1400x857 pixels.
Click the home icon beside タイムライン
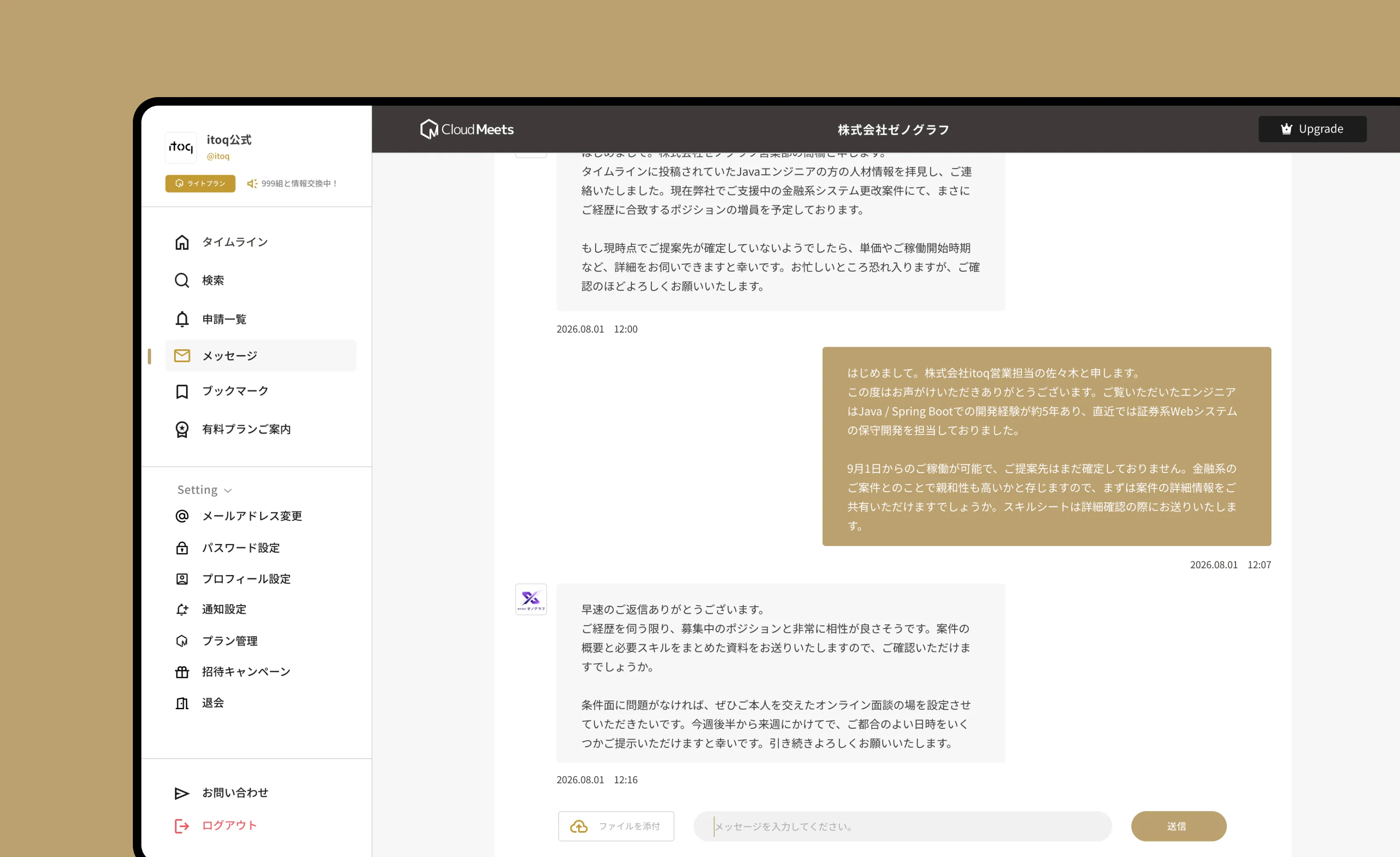(182, 243)
